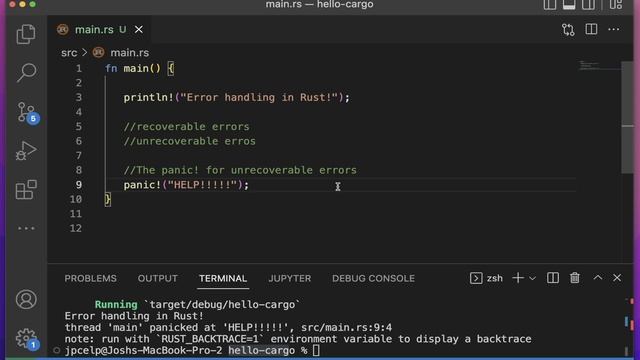Open editor More Actions ellipsis menu
This screenshot has width=640, height=360.
(x=613, y=29)
